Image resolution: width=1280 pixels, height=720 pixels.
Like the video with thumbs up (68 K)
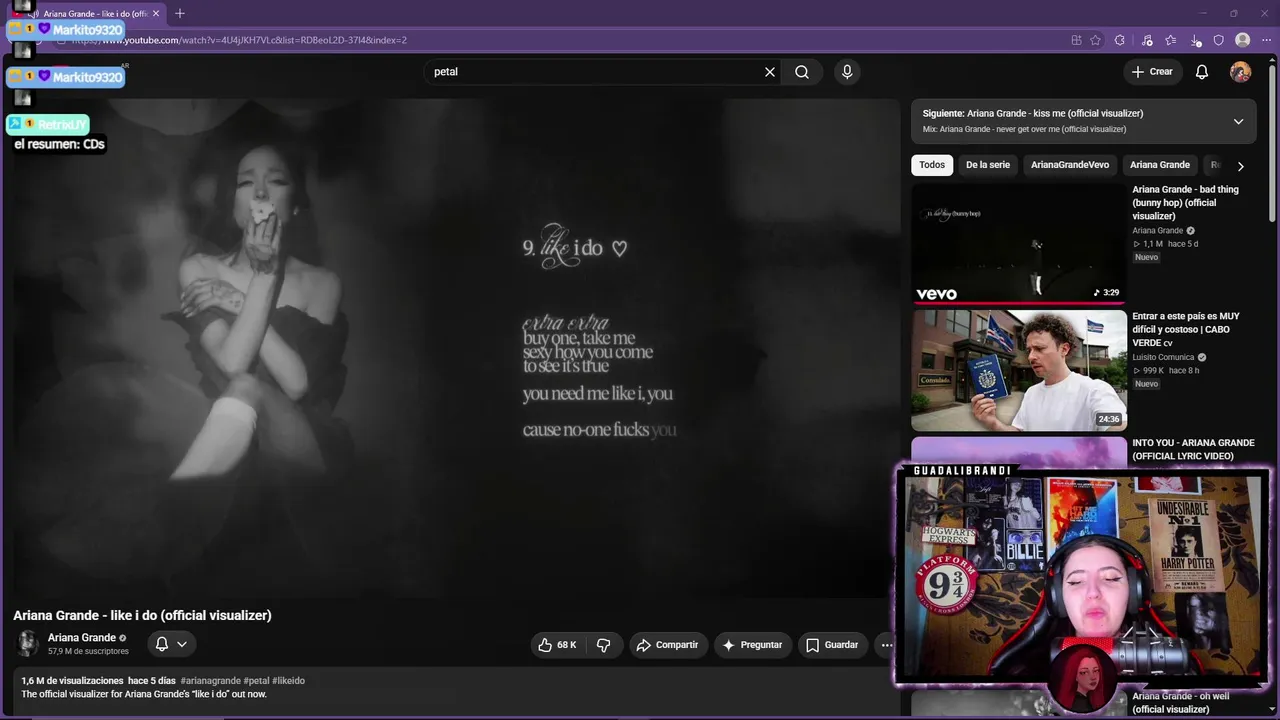557,645
